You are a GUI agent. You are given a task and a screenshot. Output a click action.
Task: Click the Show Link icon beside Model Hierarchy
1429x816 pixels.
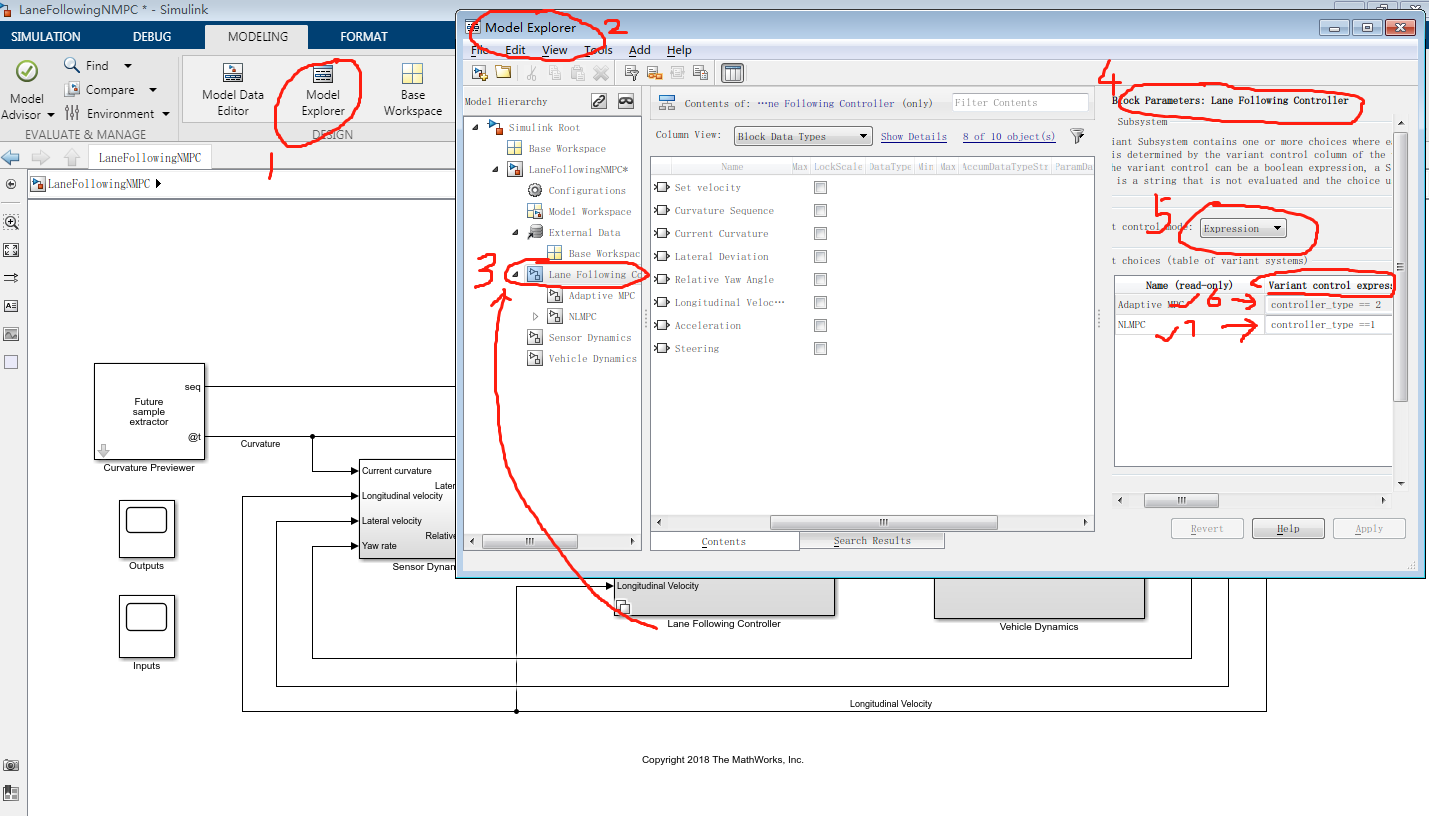coord(599,101)
